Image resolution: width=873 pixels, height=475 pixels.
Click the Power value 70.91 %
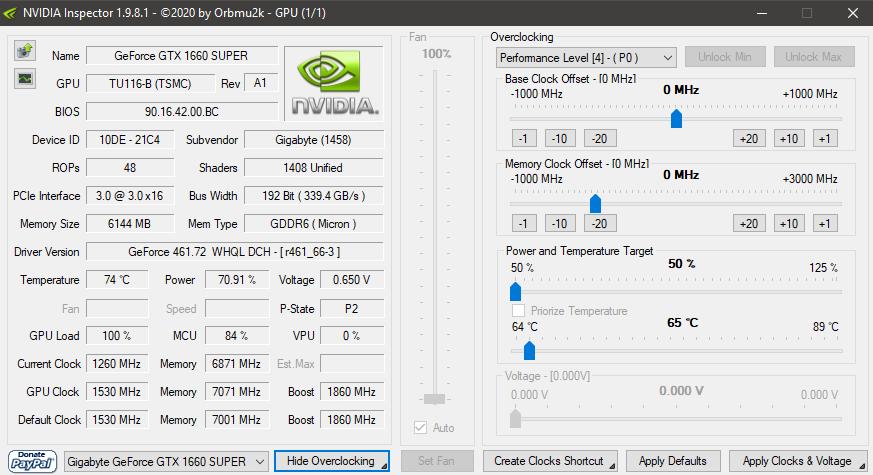(x=237, y=280)
